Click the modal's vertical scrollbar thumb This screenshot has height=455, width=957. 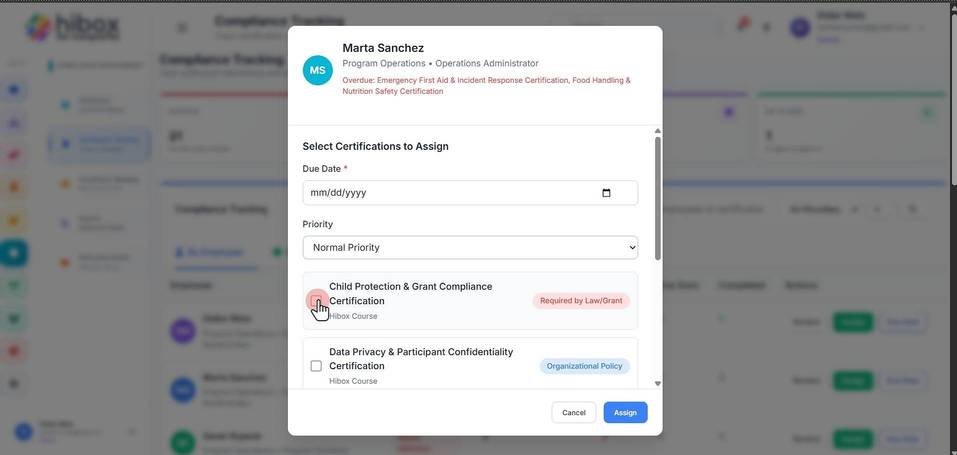(657, 198)
